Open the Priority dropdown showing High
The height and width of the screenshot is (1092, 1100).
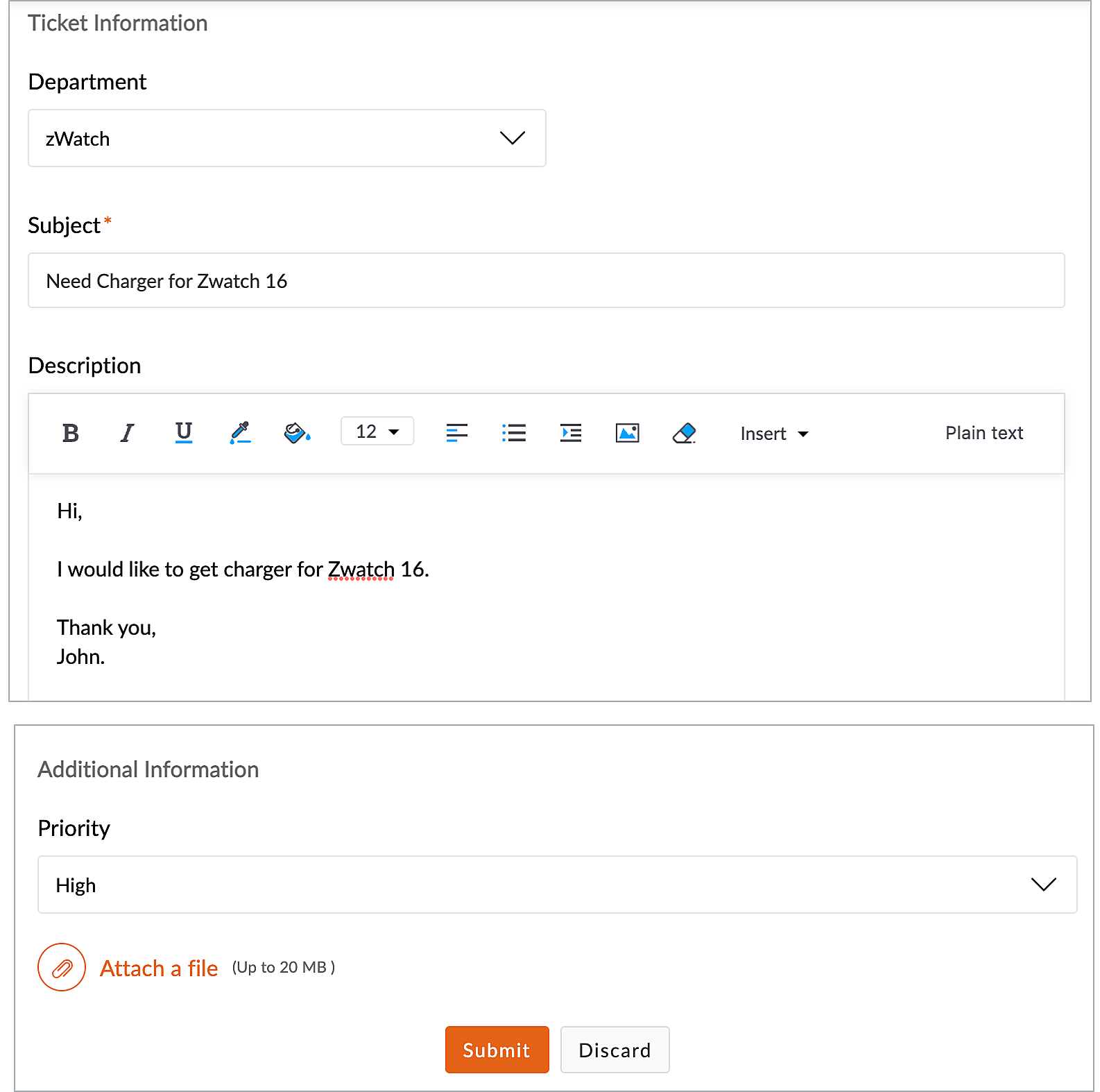tap(558, 885)
